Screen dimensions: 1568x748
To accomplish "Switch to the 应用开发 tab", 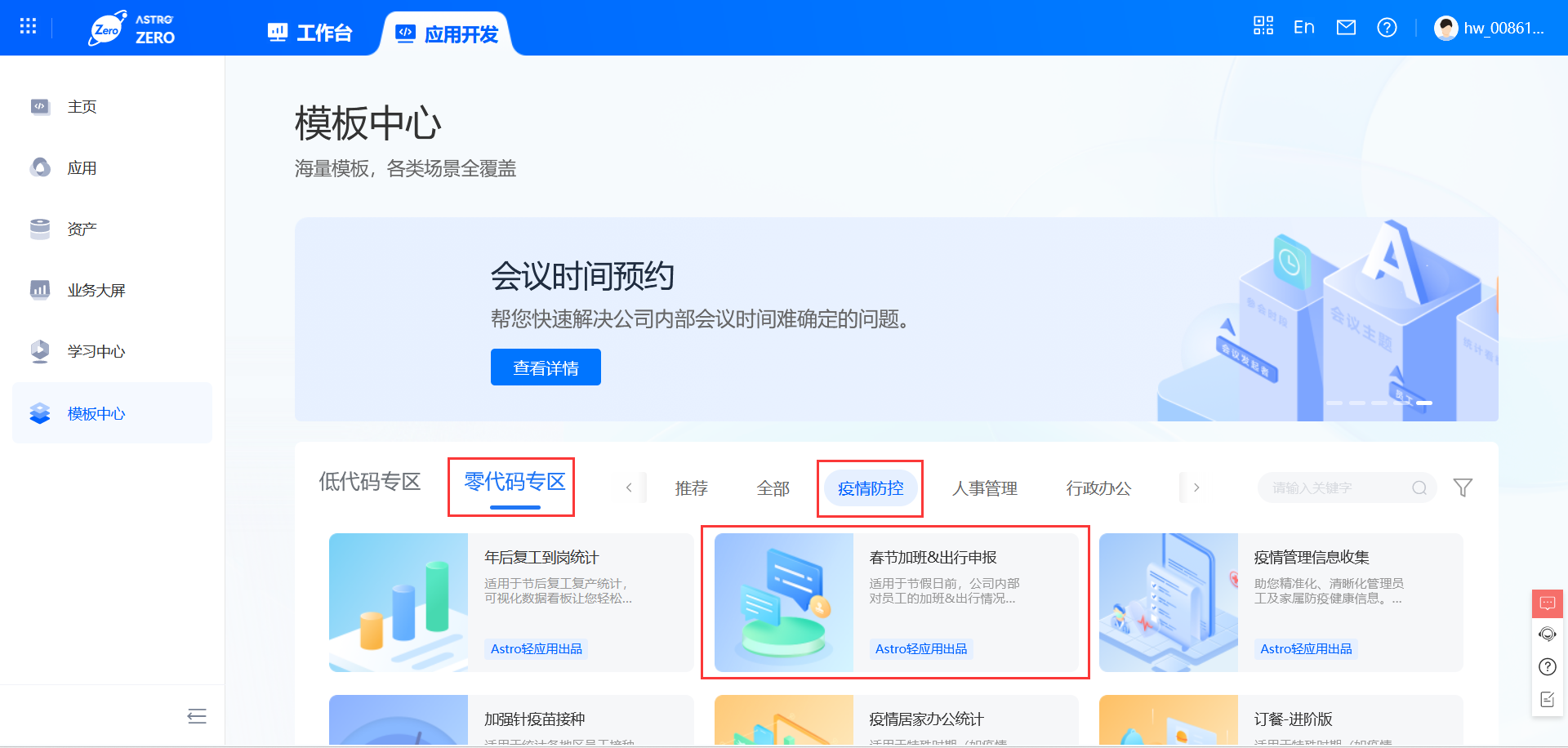I will pyautogui.click(x=448, y=33).
